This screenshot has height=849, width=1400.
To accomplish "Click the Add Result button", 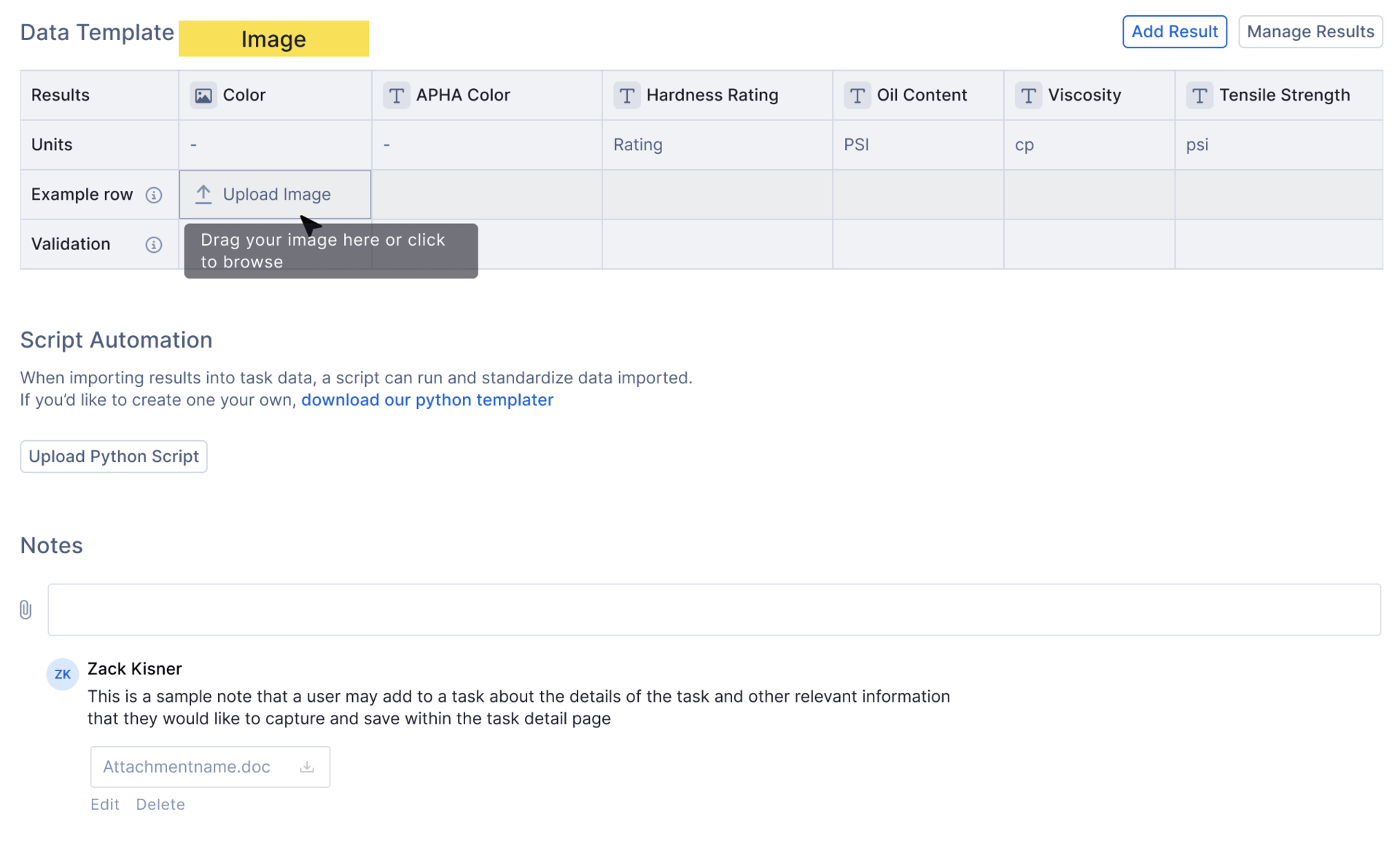I will point(1174,32).
